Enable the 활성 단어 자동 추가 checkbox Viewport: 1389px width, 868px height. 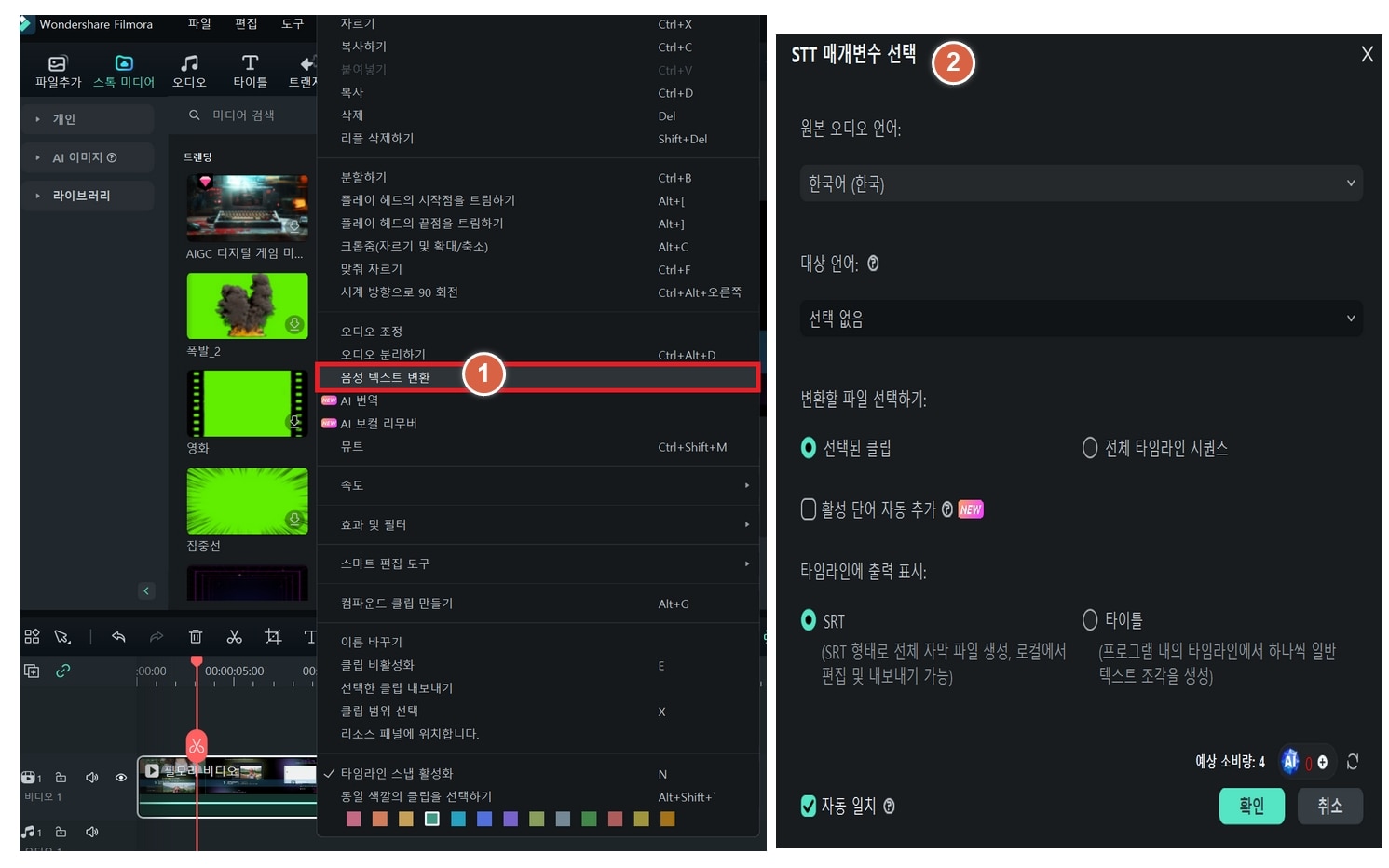(809, 509)
